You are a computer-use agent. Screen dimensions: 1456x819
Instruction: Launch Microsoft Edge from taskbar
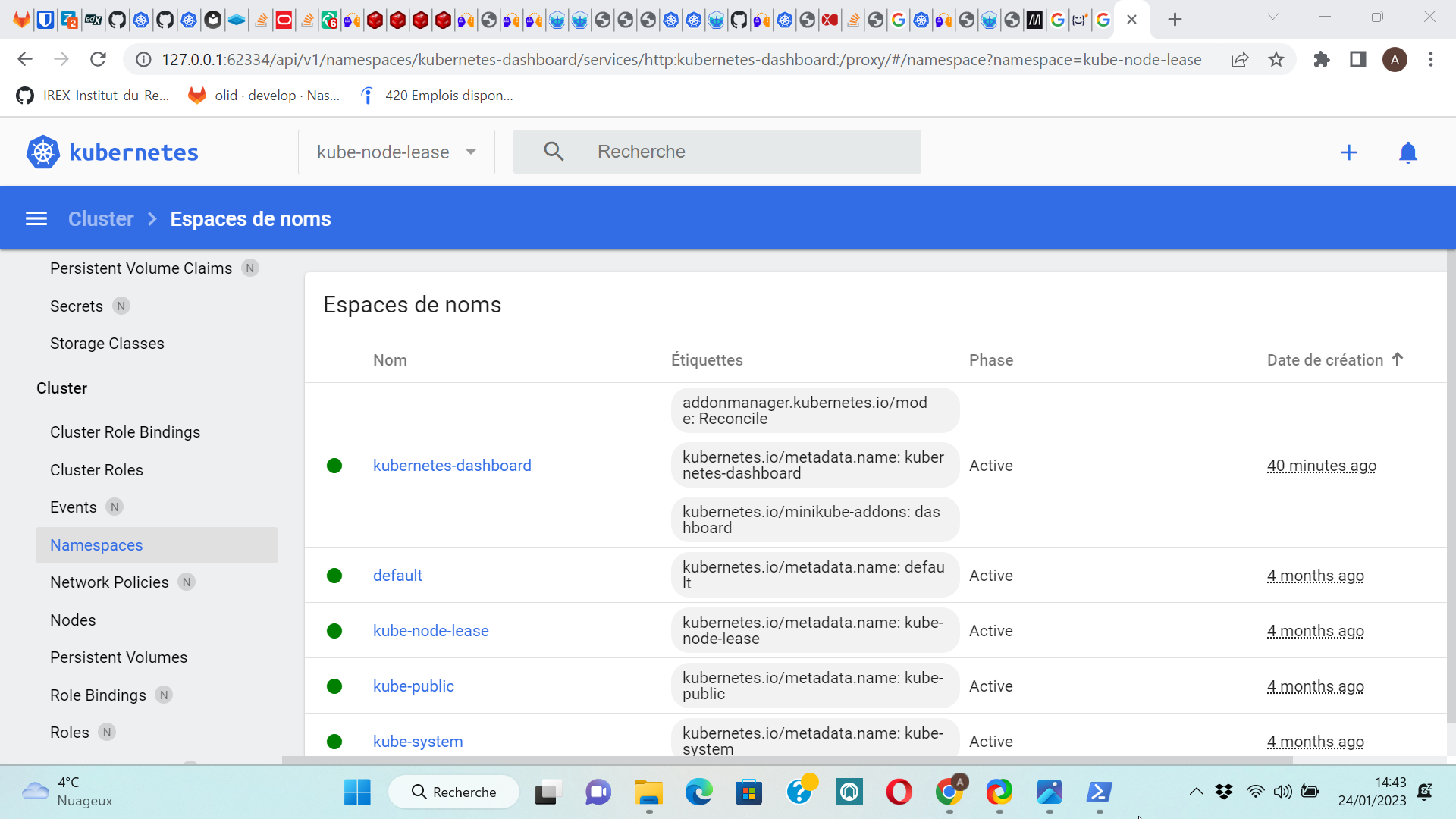tap(698, 792)
